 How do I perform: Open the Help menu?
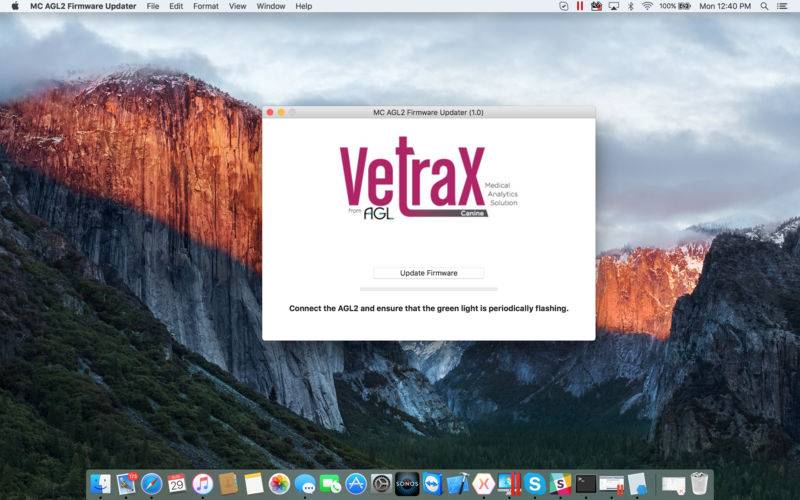(x=304, y=6)
